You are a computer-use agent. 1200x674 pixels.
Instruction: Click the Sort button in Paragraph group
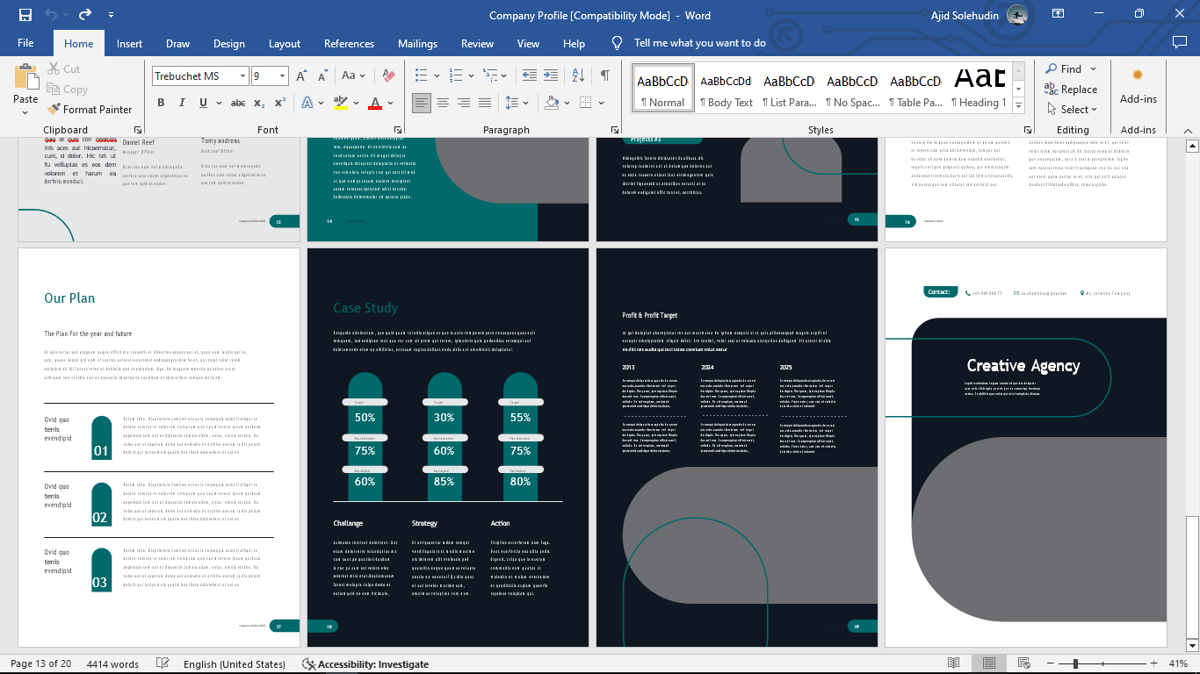[578, 75]
